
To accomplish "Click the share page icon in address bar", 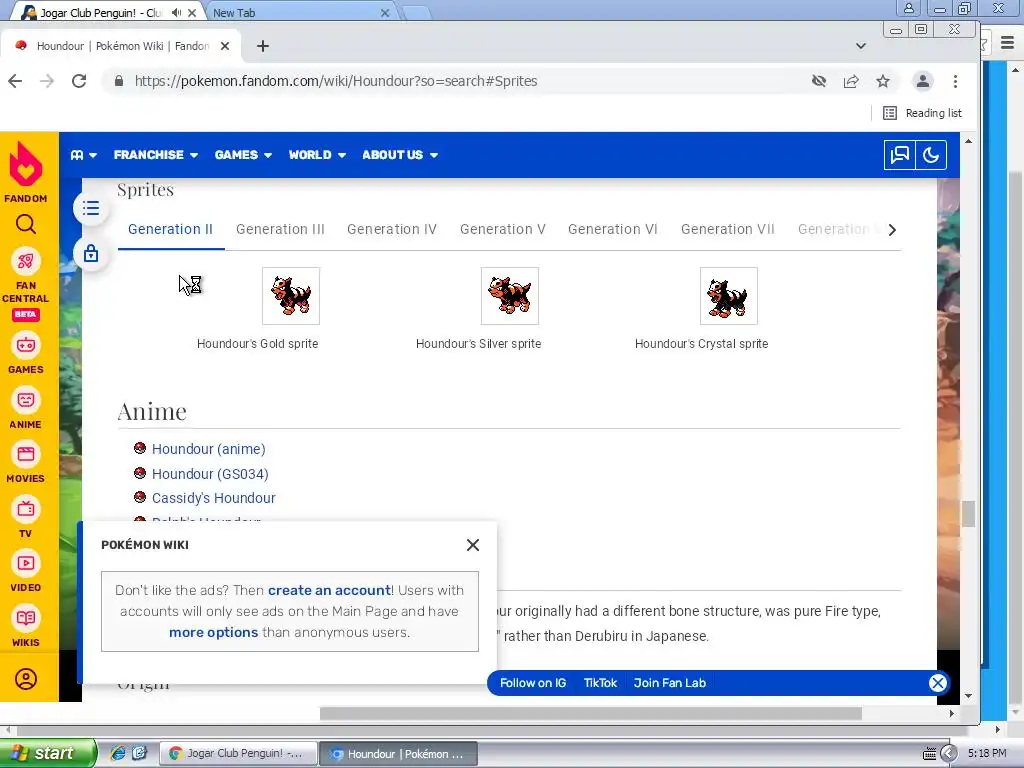I will point(851,81).
